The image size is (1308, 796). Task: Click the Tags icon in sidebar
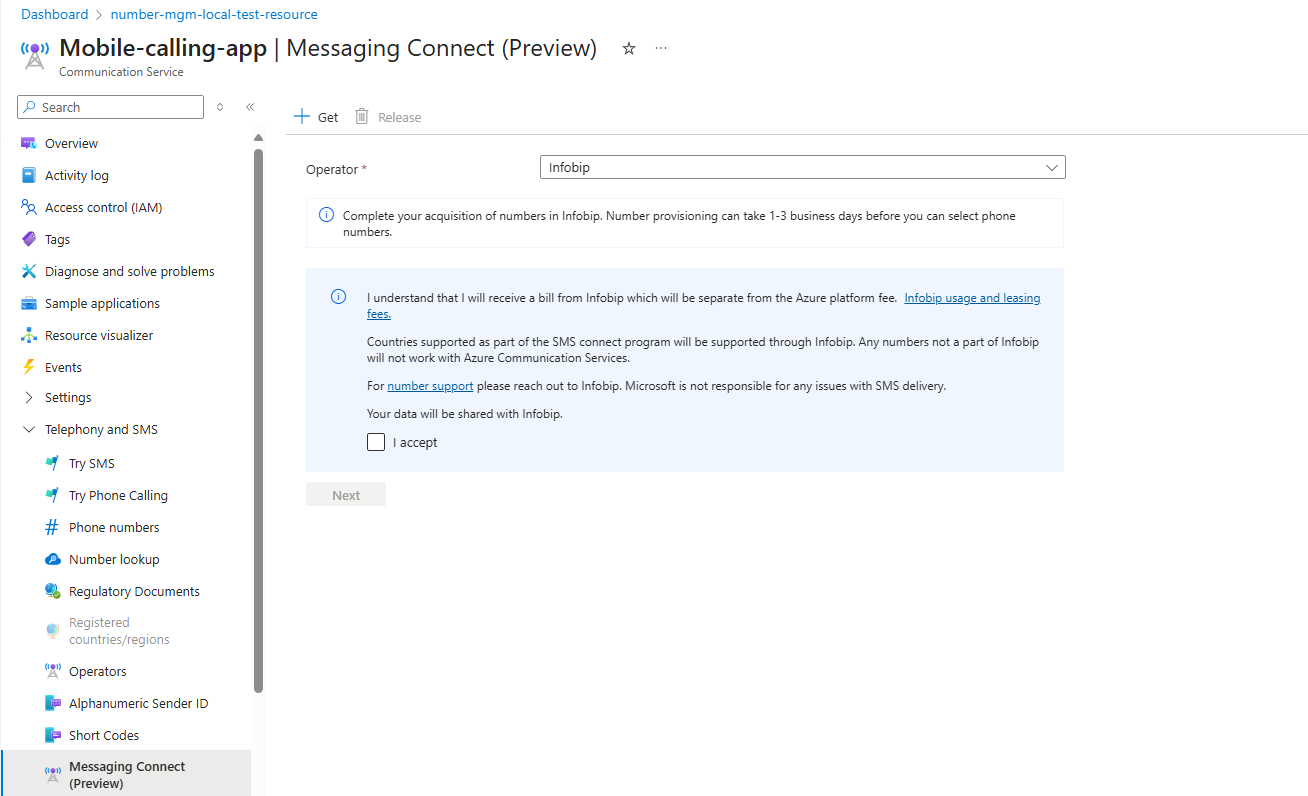pos(28,239)
